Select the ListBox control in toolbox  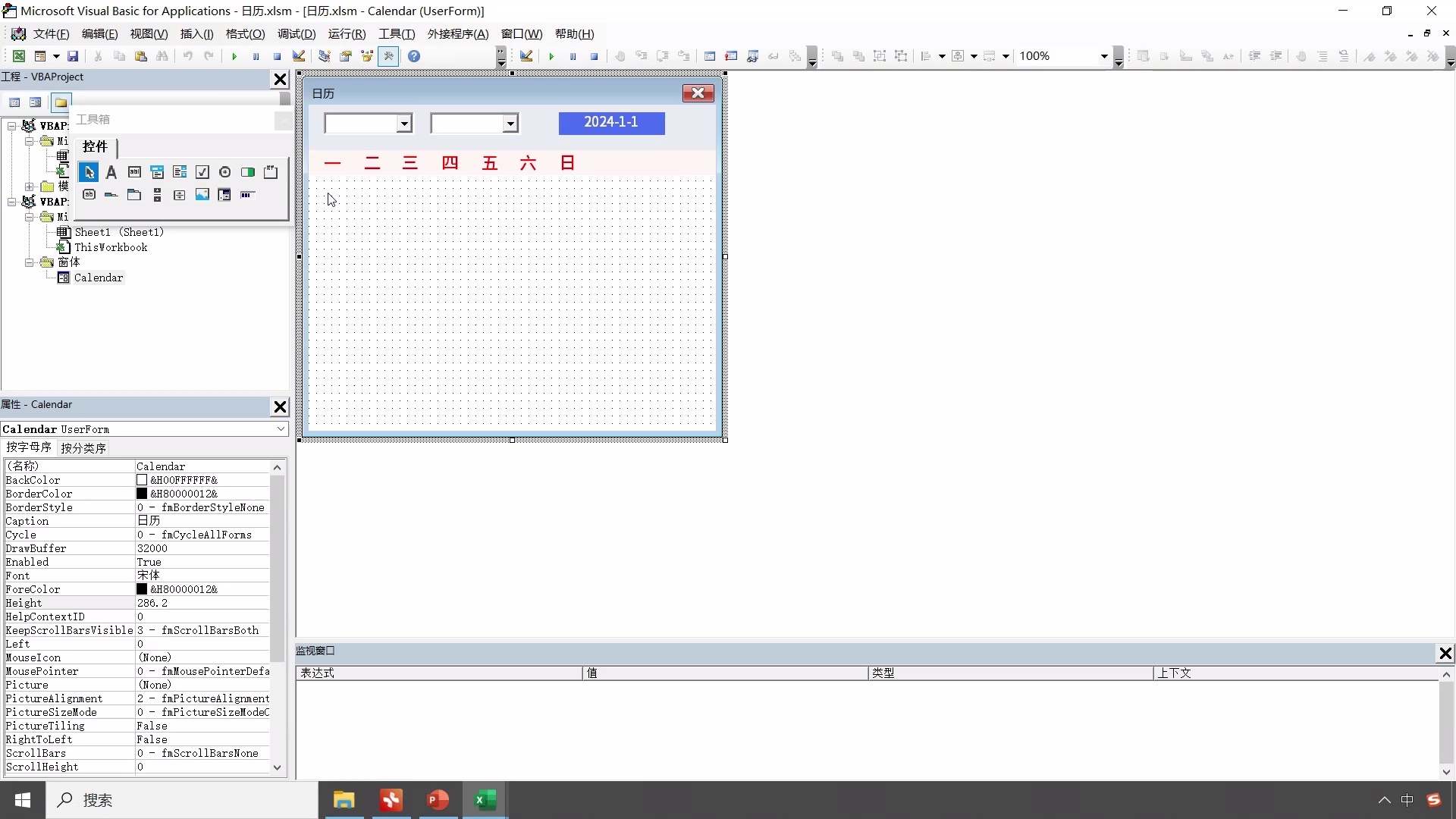tap(180, 172)
